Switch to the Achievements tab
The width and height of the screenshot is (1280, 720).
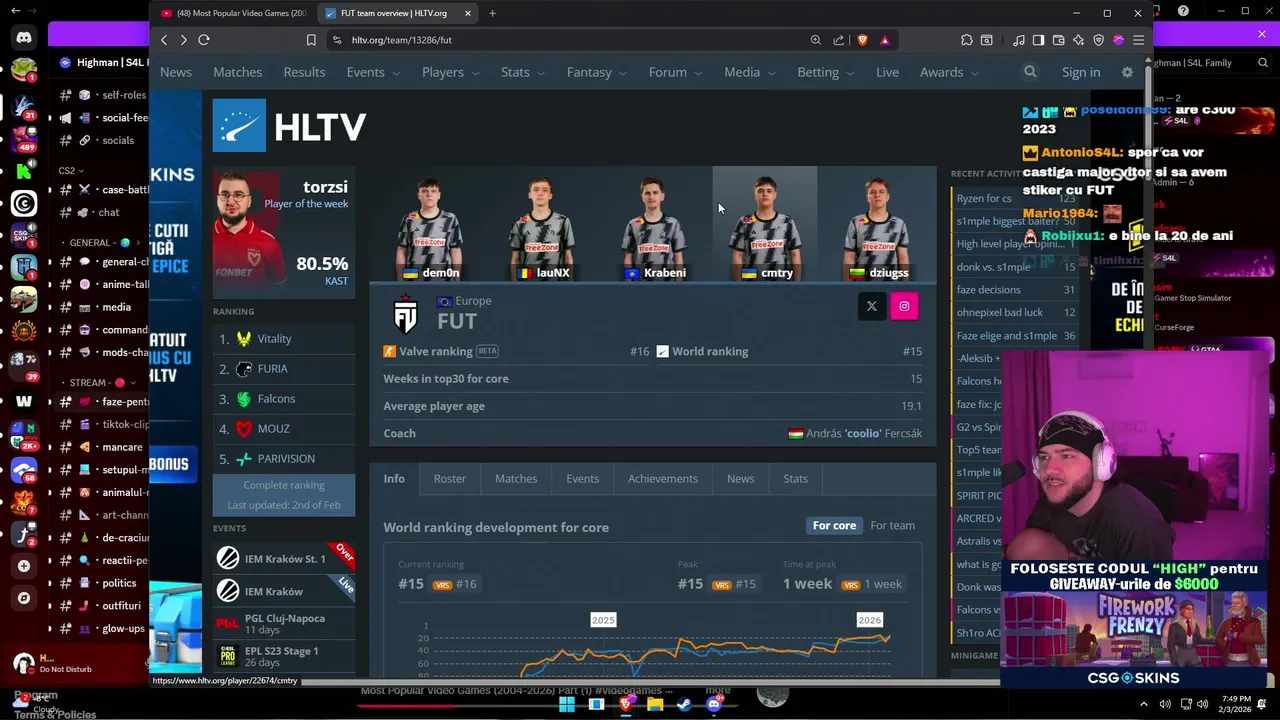coord(663,478)
